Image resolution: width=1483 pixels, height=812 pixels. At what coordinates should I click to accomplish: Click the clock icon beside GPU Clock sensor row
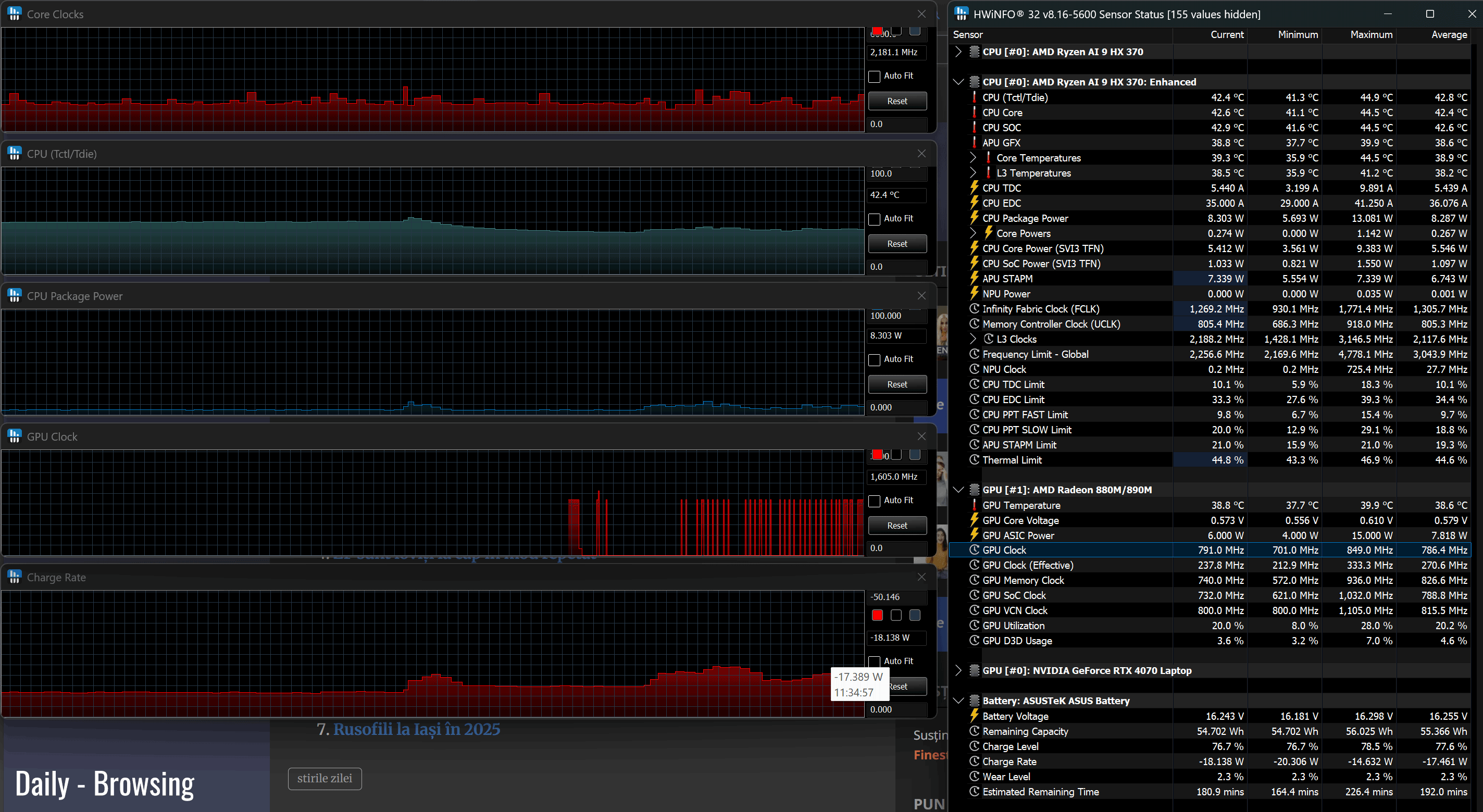tap(974, 549)
